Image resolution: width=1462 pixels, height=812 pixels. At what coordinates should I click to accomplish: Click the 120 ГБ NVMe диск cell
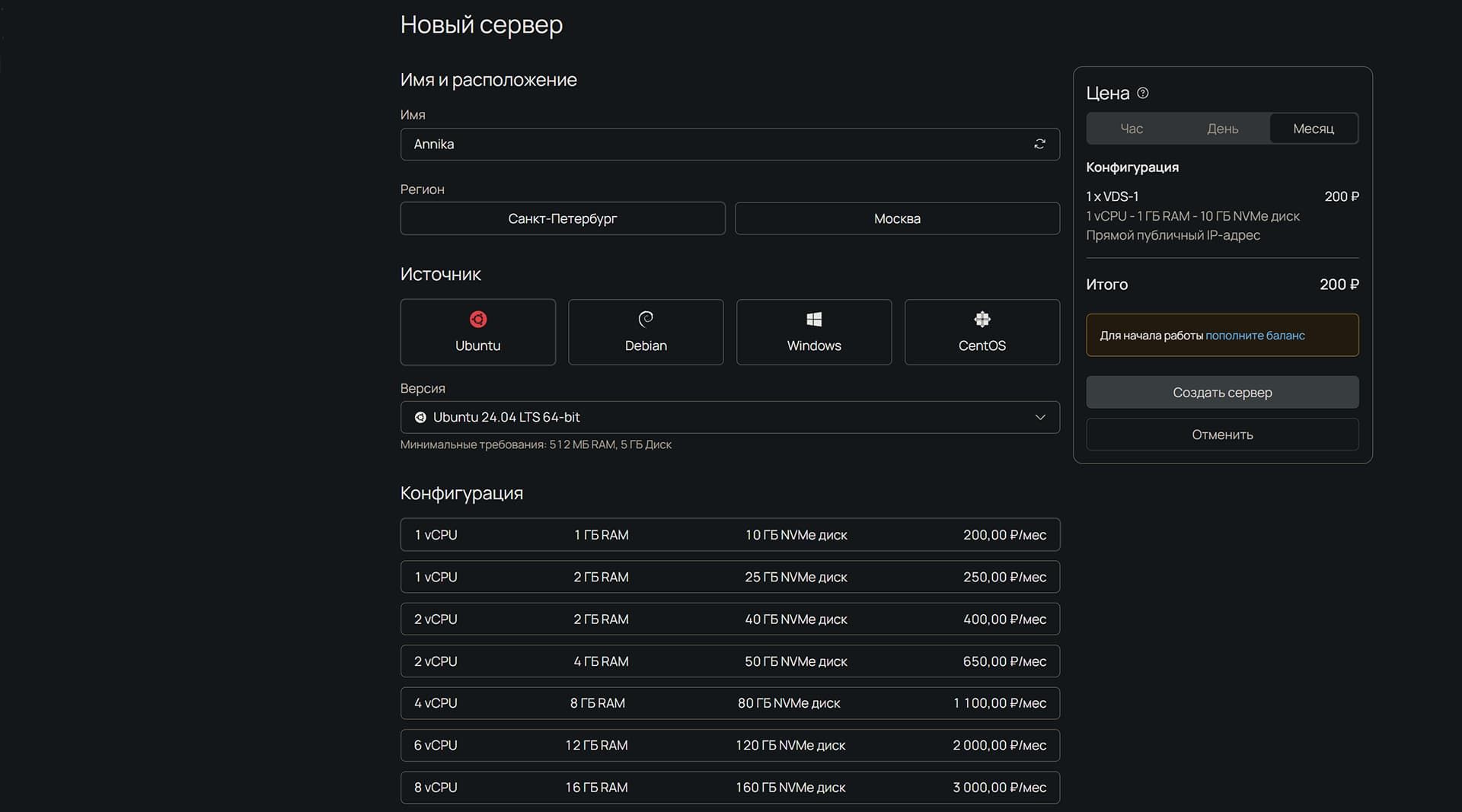coord(790,745)
